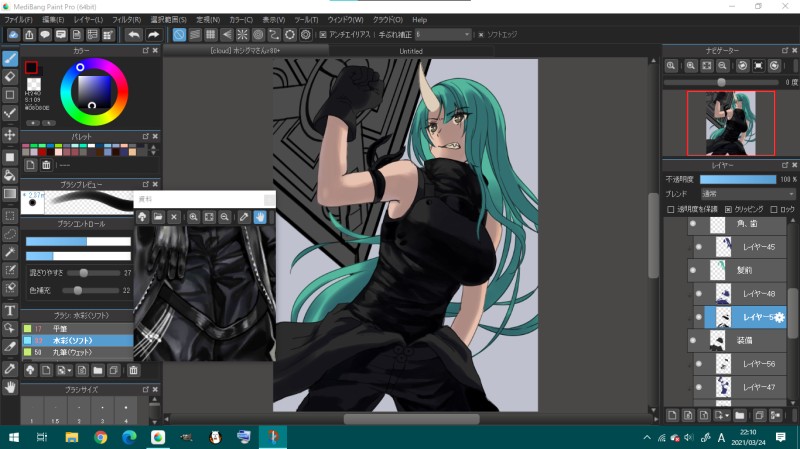The image size is (800, 449).
Task: Undock the Layers panel
Action: point(785,165)
